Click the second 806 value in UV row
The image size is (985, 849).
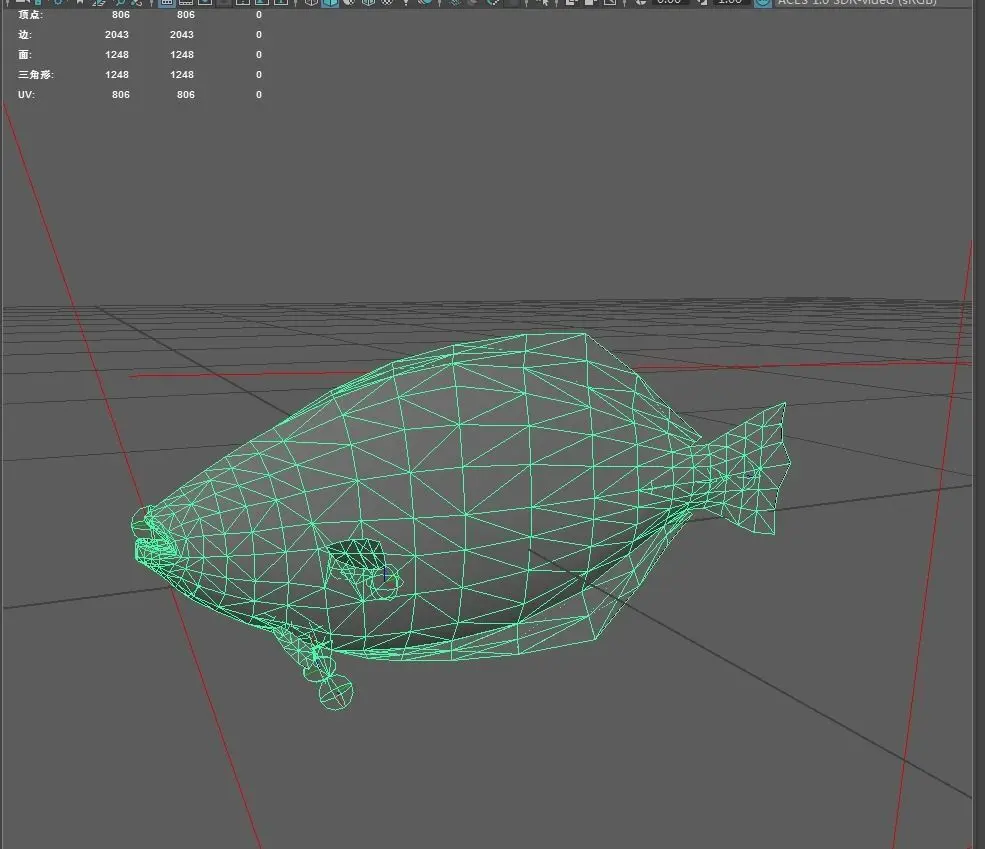coord(185,95)
